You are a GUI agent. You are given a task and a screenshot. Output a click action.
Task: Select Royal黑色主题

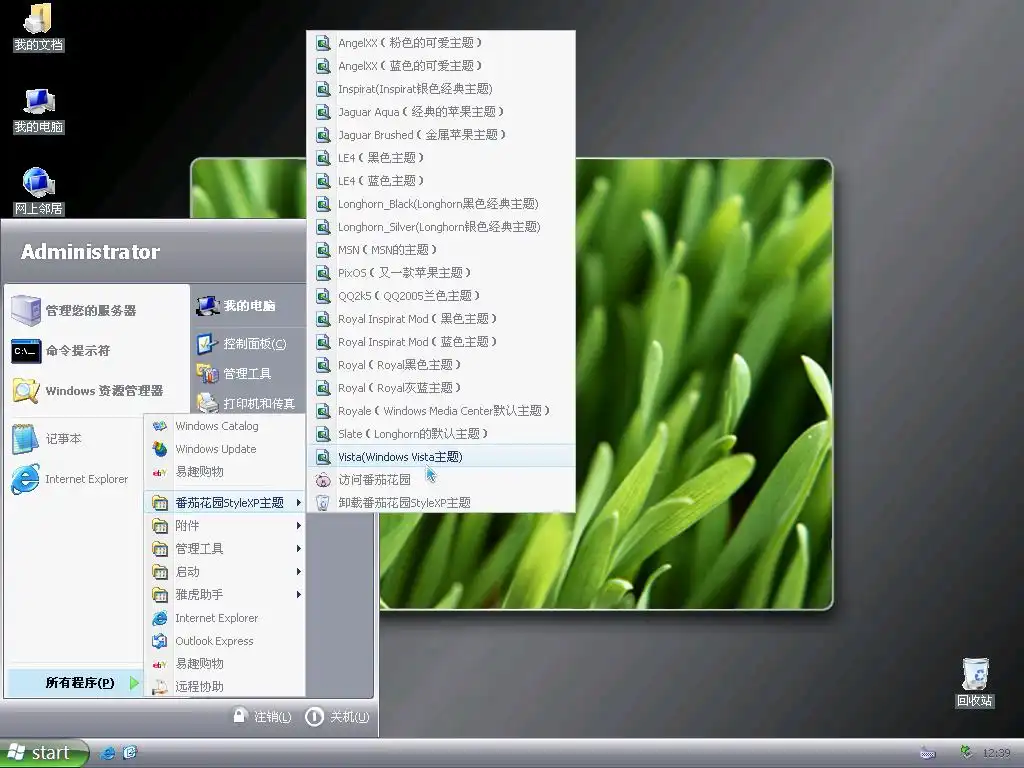click(441, 364)
